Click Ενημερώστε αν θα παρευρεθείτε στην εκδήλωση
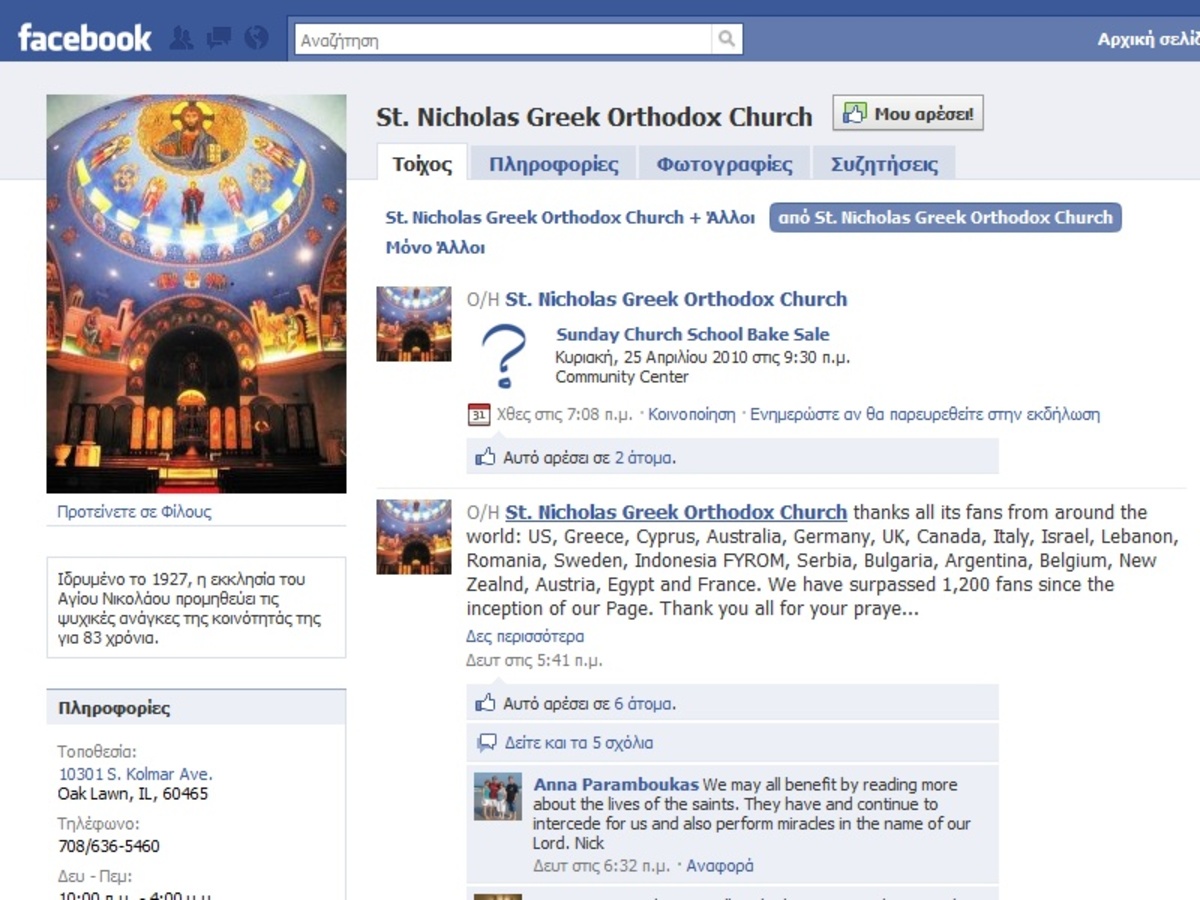The image size is (1200, 900). point(925,414)
